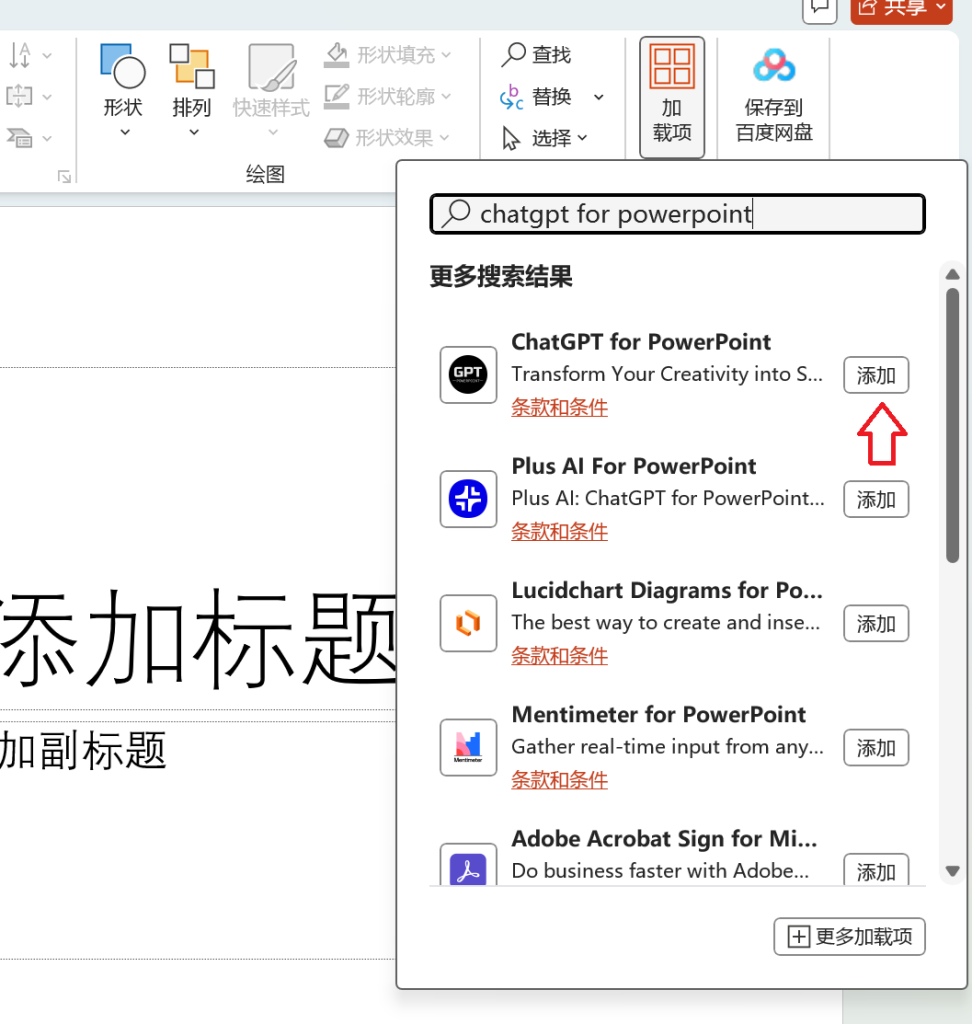Image resolution: width=972 pixels, height=1024 pixels.
Task: Open terms link under Mentimeter
Action: [x=559, y=779]
